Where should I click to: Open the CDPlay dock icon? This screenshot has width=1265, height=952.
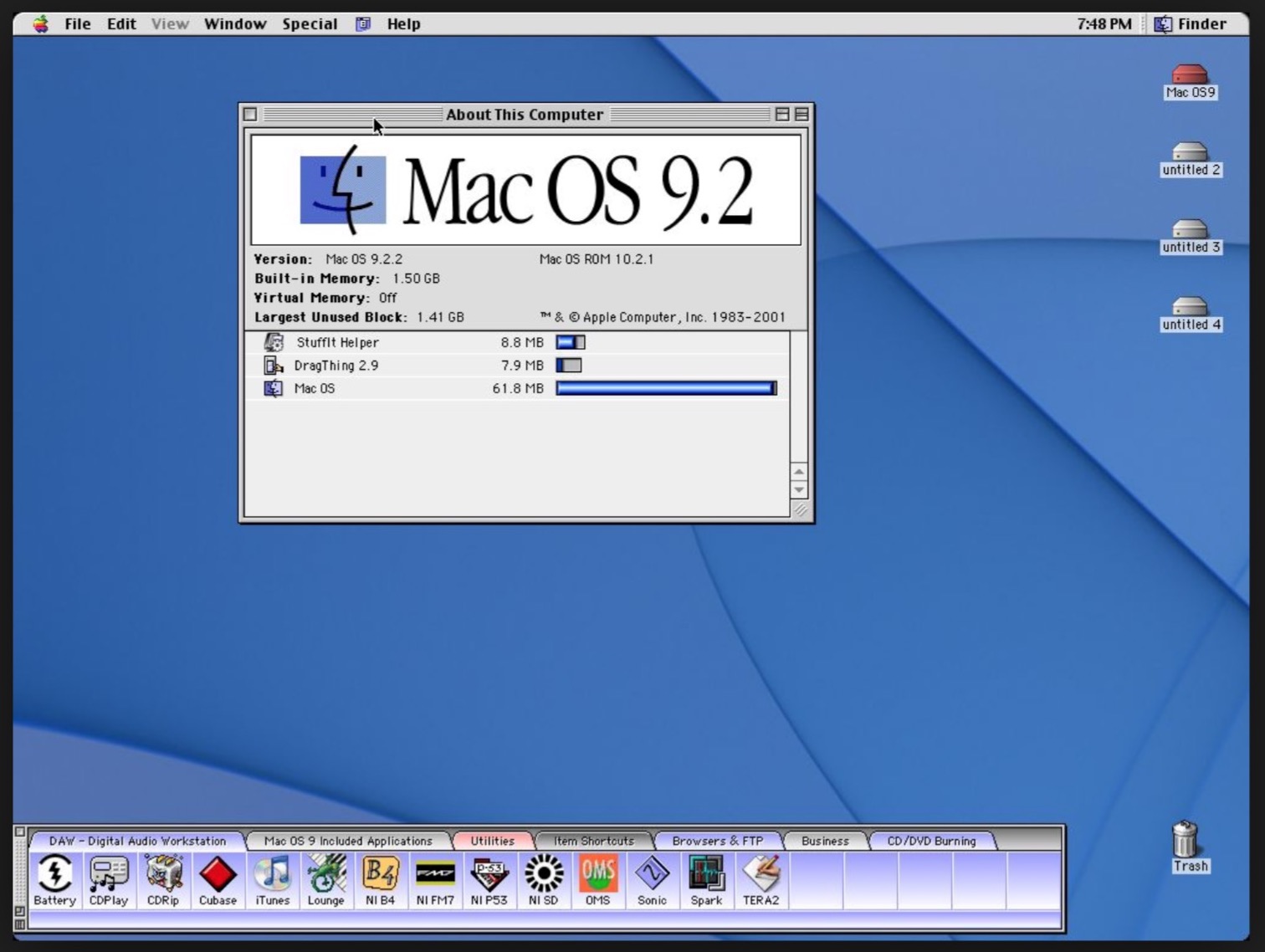[109, 880]
